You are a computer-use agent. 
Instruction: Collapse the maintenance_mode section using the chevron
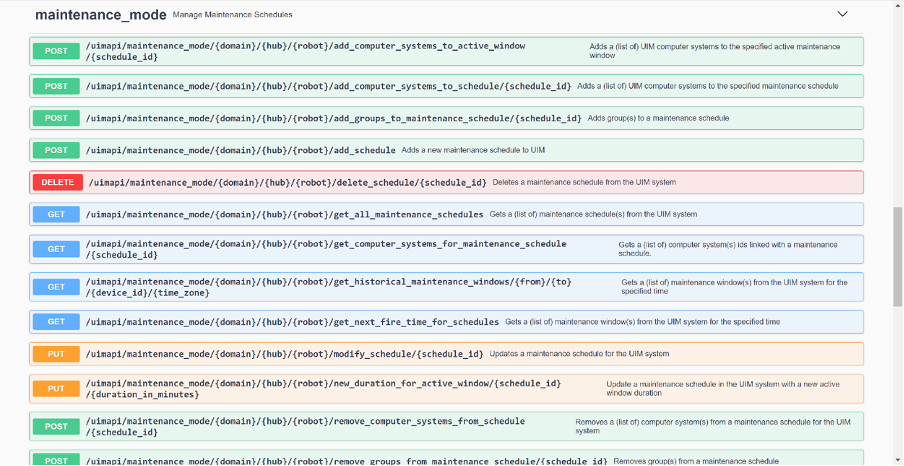click(x=842, y=15)
